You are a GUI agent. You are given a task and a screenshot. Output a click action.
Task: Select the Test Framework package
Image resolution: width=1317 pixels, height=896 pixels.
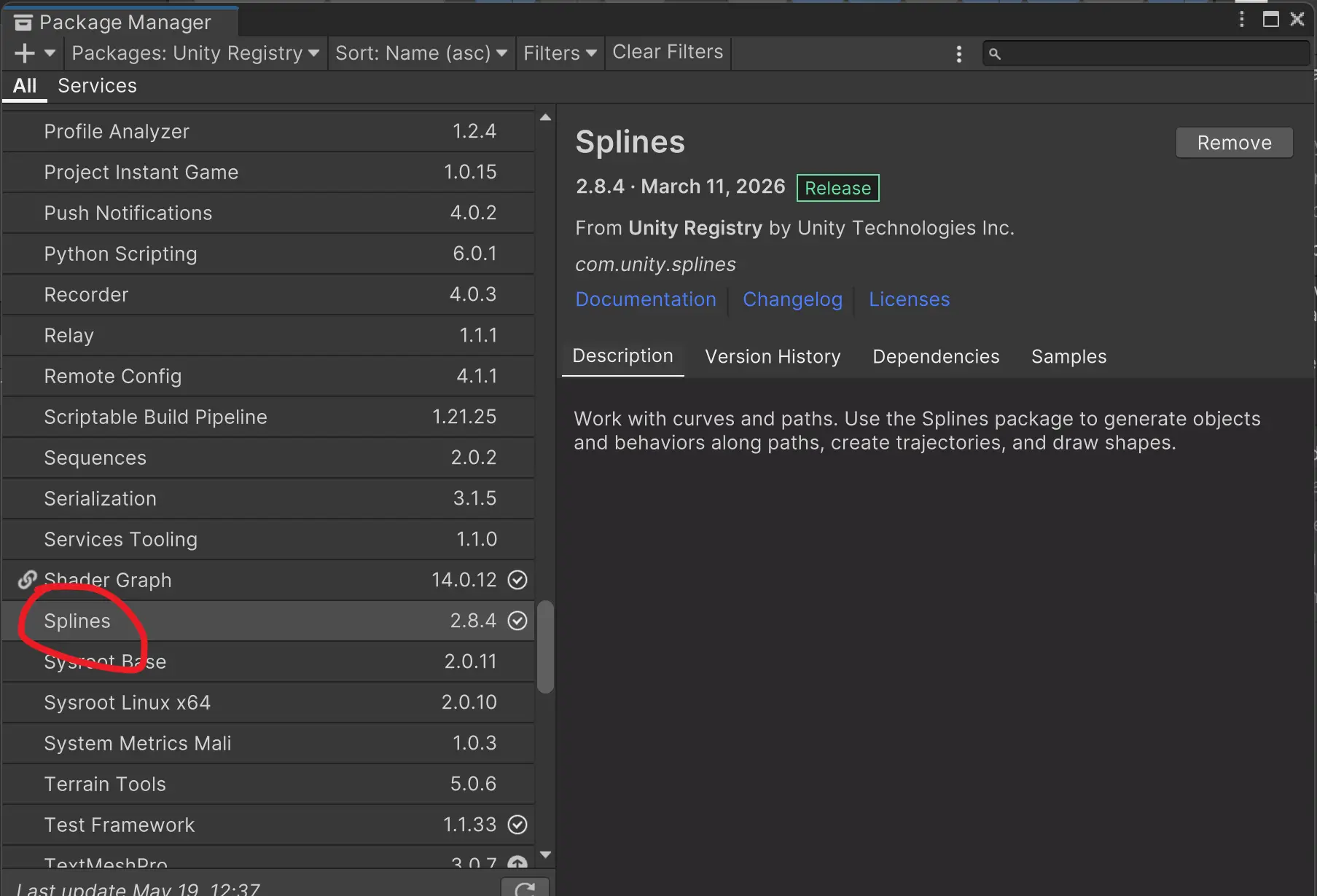tap(268, 825)
